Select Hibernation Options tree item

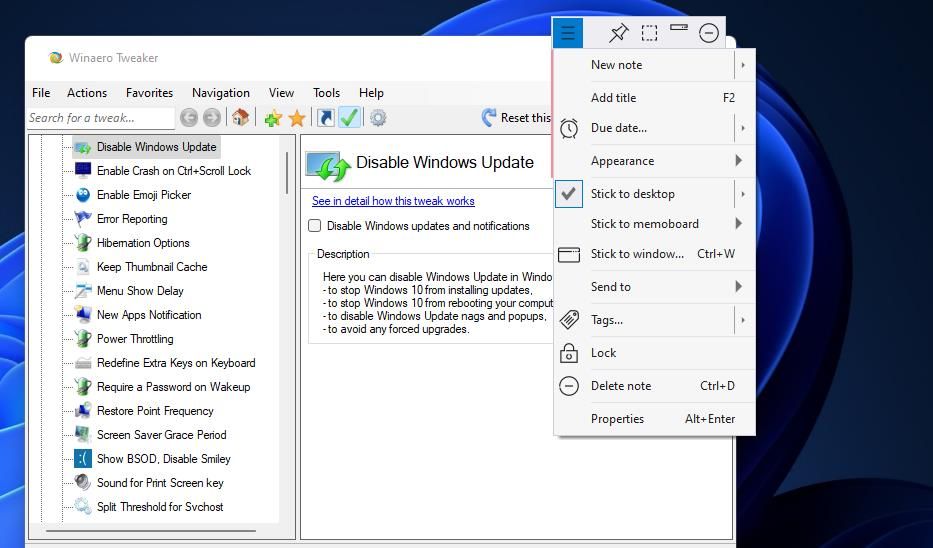coord(143,243)
